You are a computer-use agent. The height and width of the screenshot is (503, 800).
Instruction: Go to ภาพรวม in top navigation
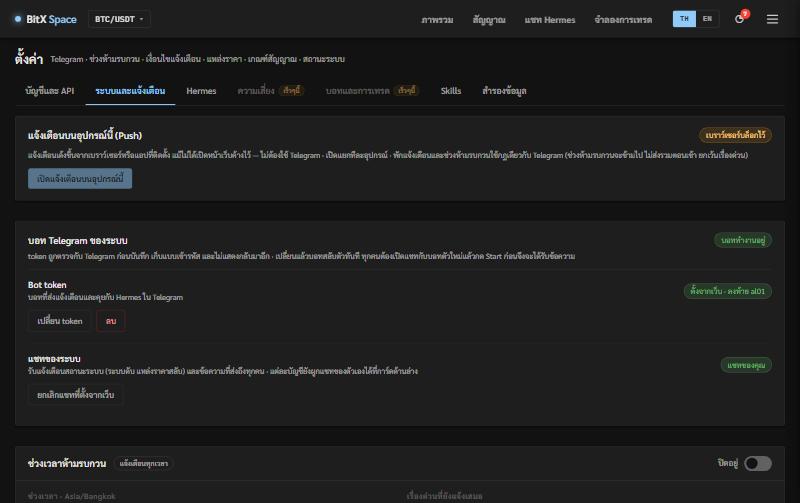pyautogui.click(x=437, y=20)
